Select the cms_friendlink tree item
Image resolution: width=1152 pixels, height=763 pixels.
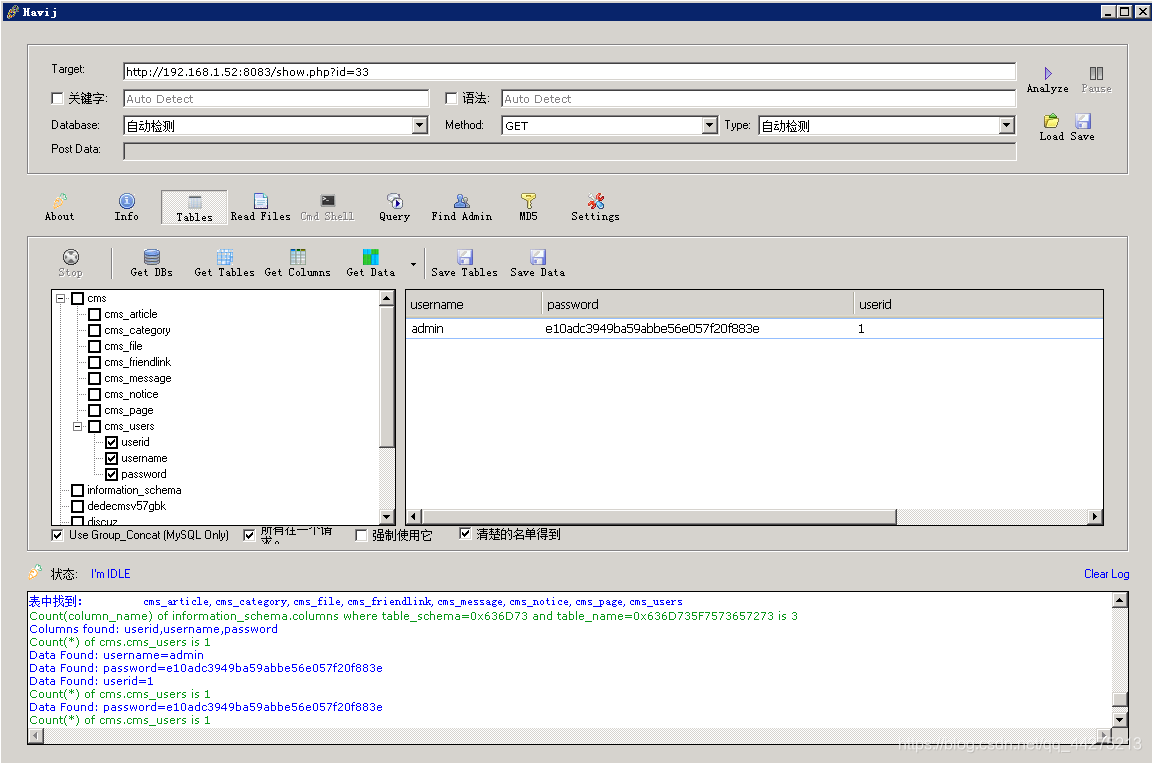(137, 362)
